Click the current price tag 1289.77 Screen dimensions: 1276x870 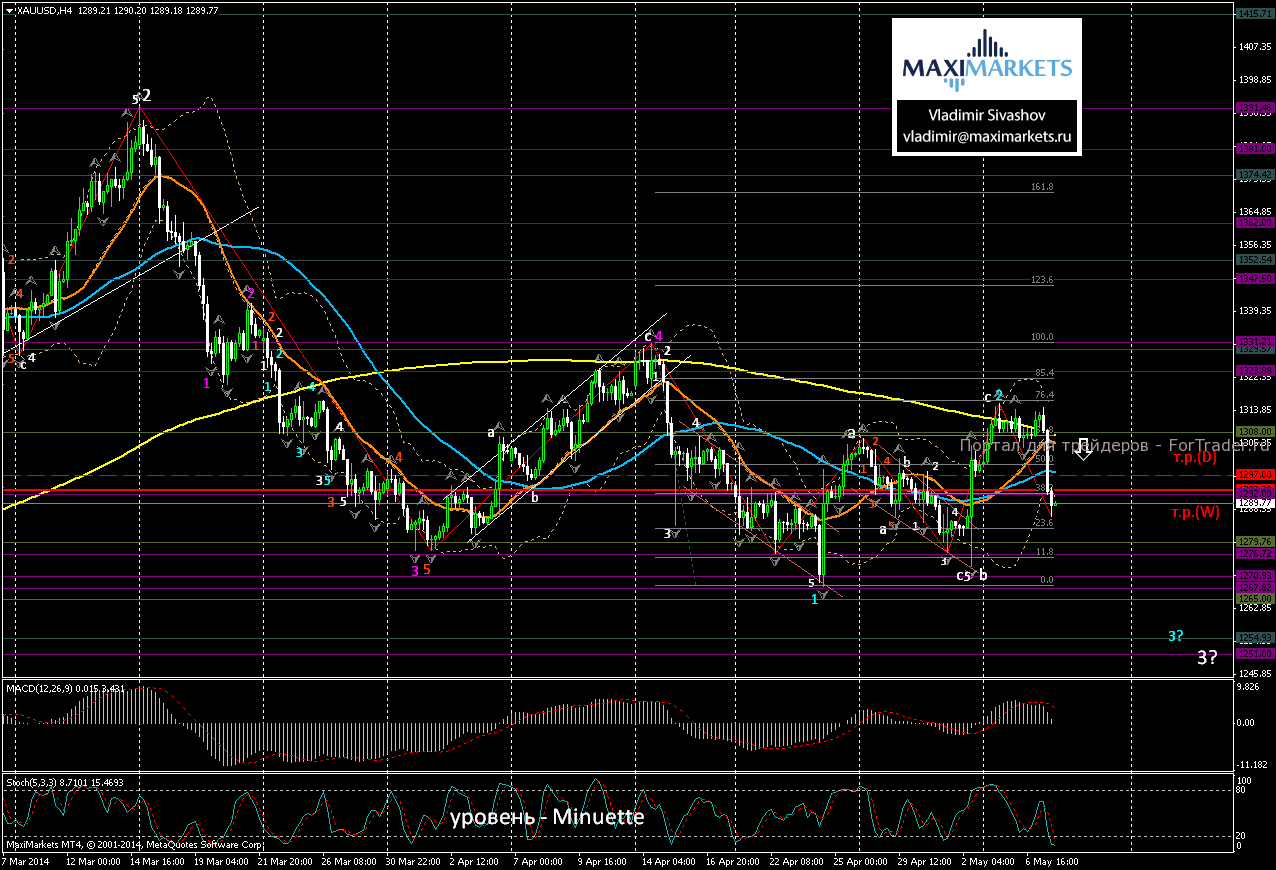1253,502
